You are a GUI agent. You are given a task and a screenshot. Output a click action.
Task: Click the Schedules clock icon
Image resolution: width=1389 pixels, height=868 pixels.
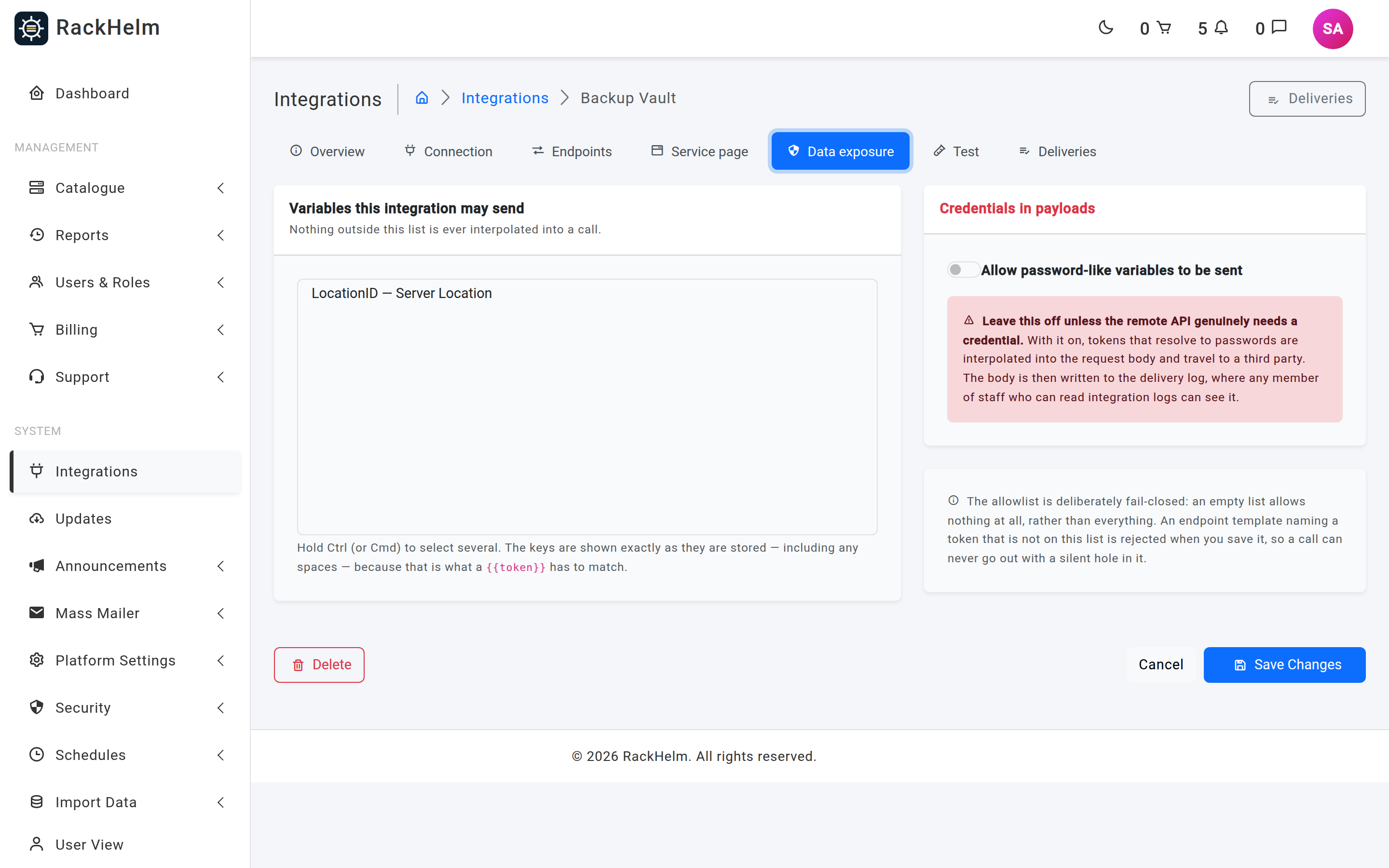pyautogui.click(x=37, y=754)
